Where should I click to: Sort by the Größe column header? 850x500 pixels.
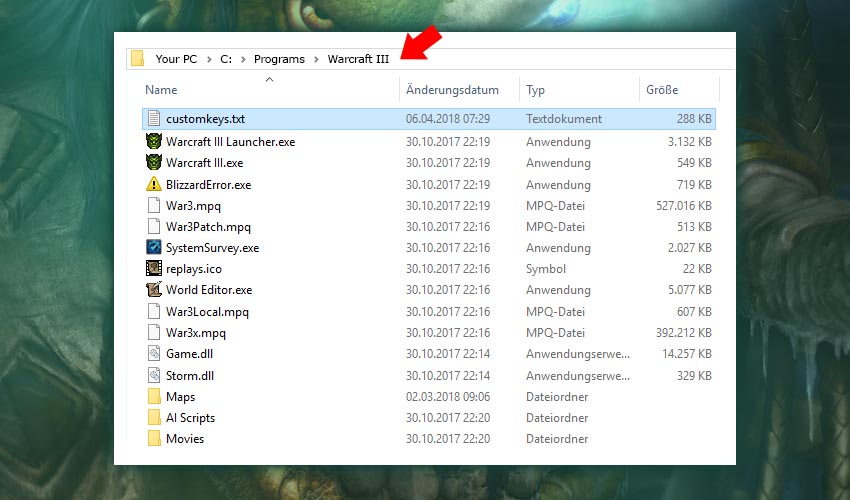point(662,89)
